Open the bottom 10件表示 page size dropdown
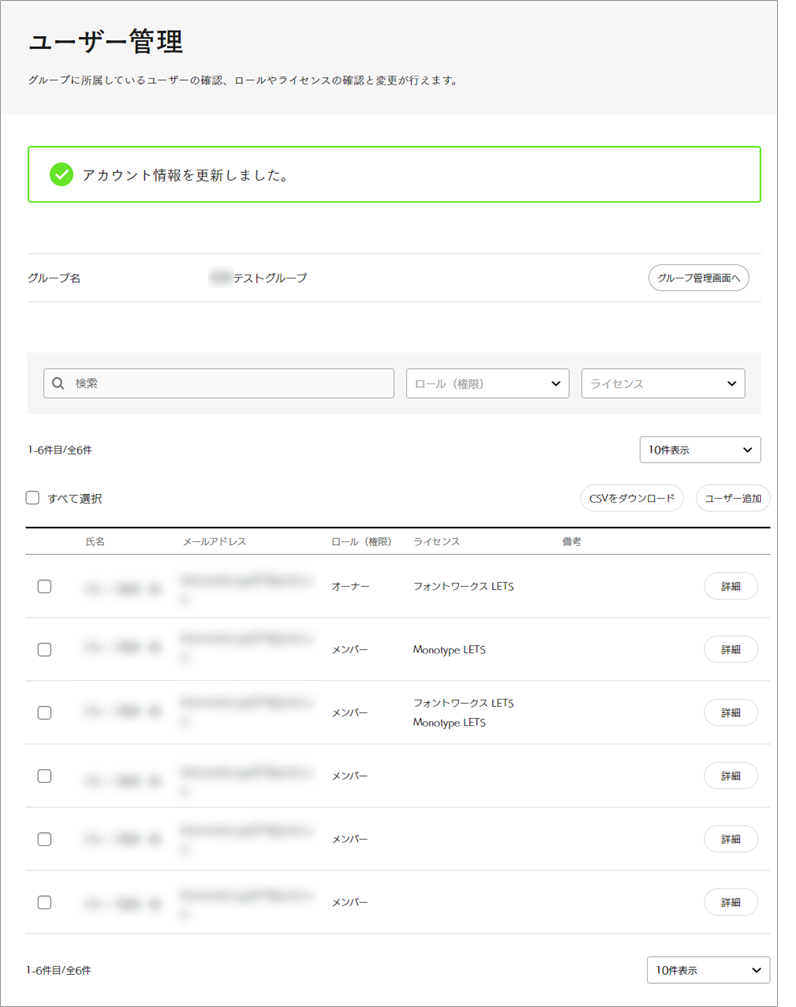Image resolution: width=796 pixels, height=1007 pixels. click(708, 970)
